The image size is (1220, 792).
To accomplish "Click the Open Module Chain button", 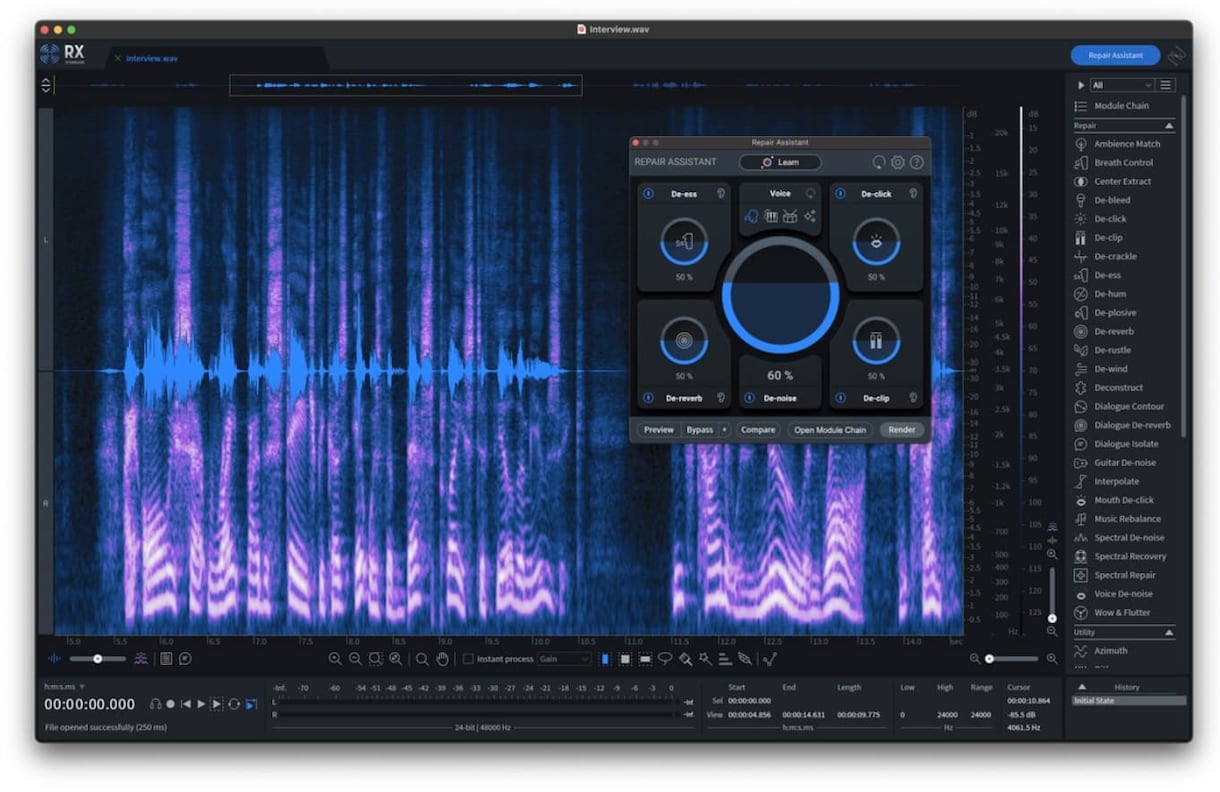I will 830,430.
